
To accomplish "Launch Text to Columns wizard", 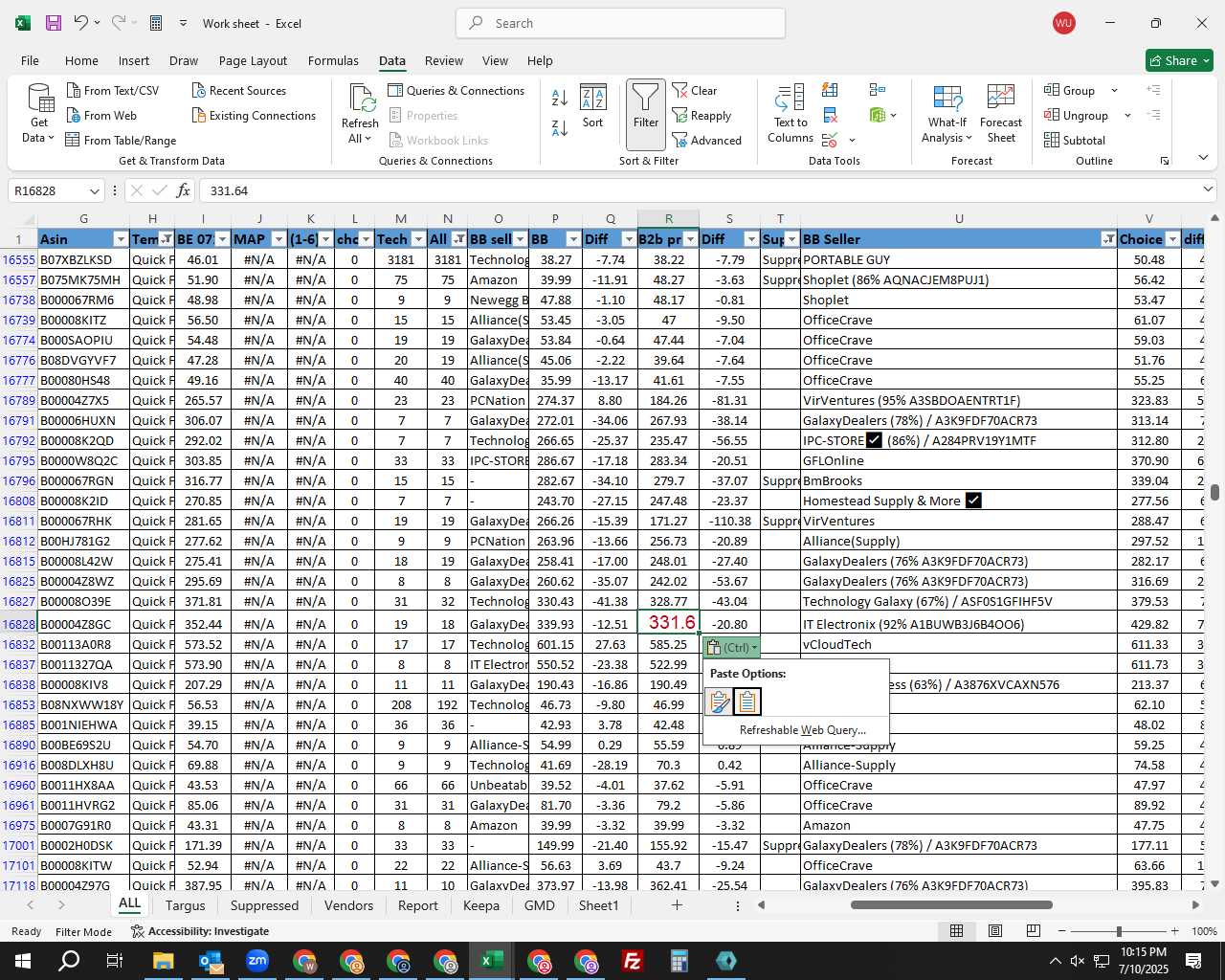I will [x=791, y=114].
